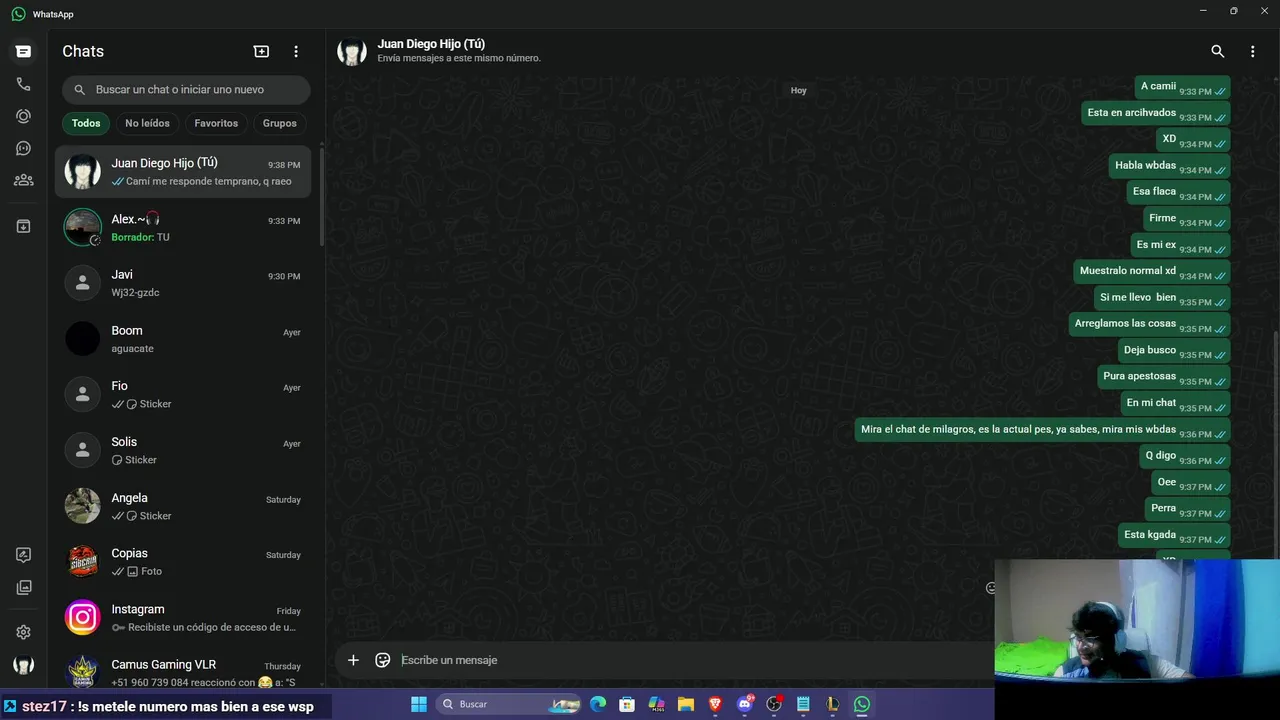Open own profile picture in sidebar
The height and width of the screenshot is (720, 1280).
click(23, 664)
